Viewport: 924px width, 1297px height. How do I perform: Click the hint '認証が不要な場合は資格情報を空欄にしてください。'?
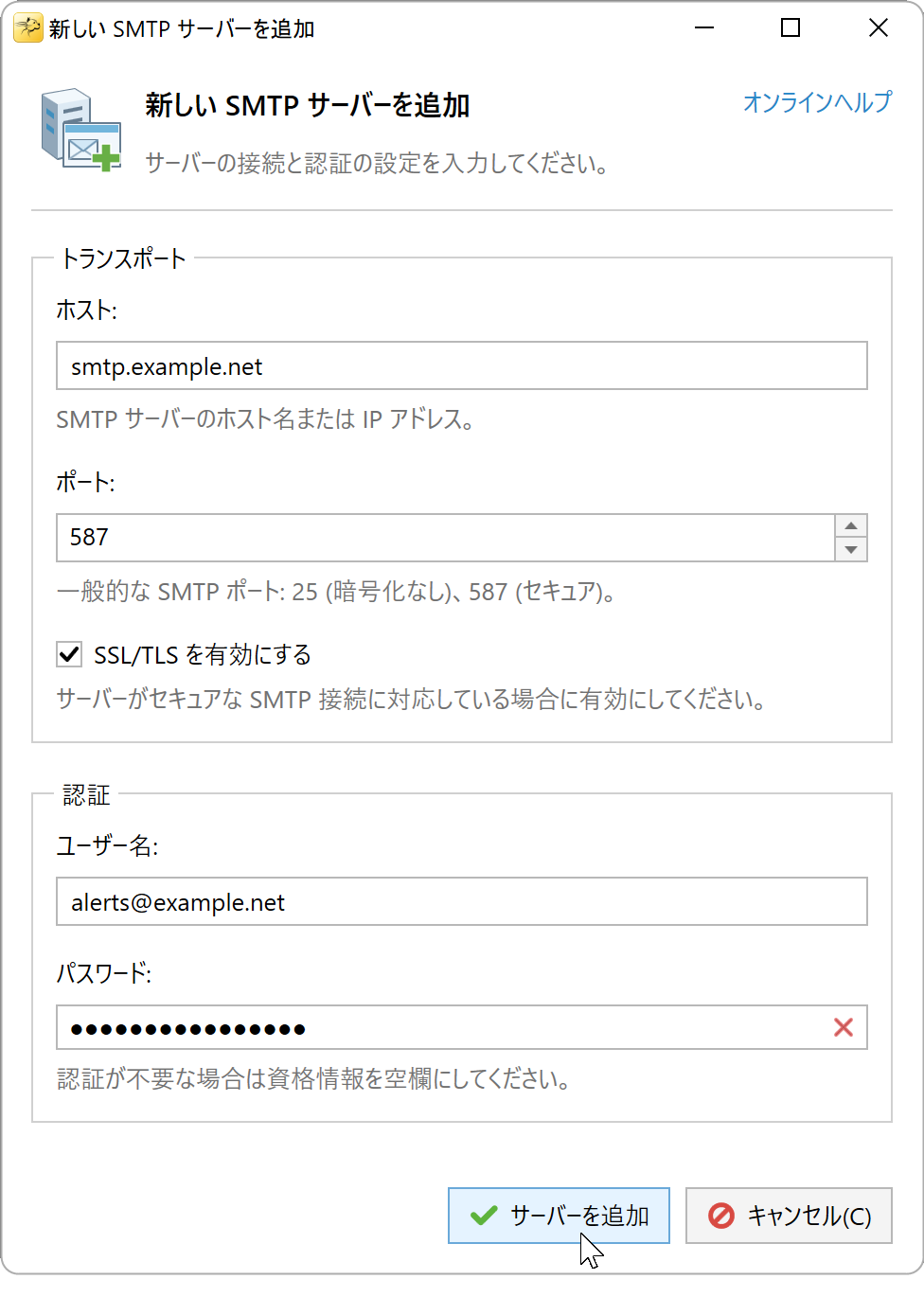(315, 1078)
